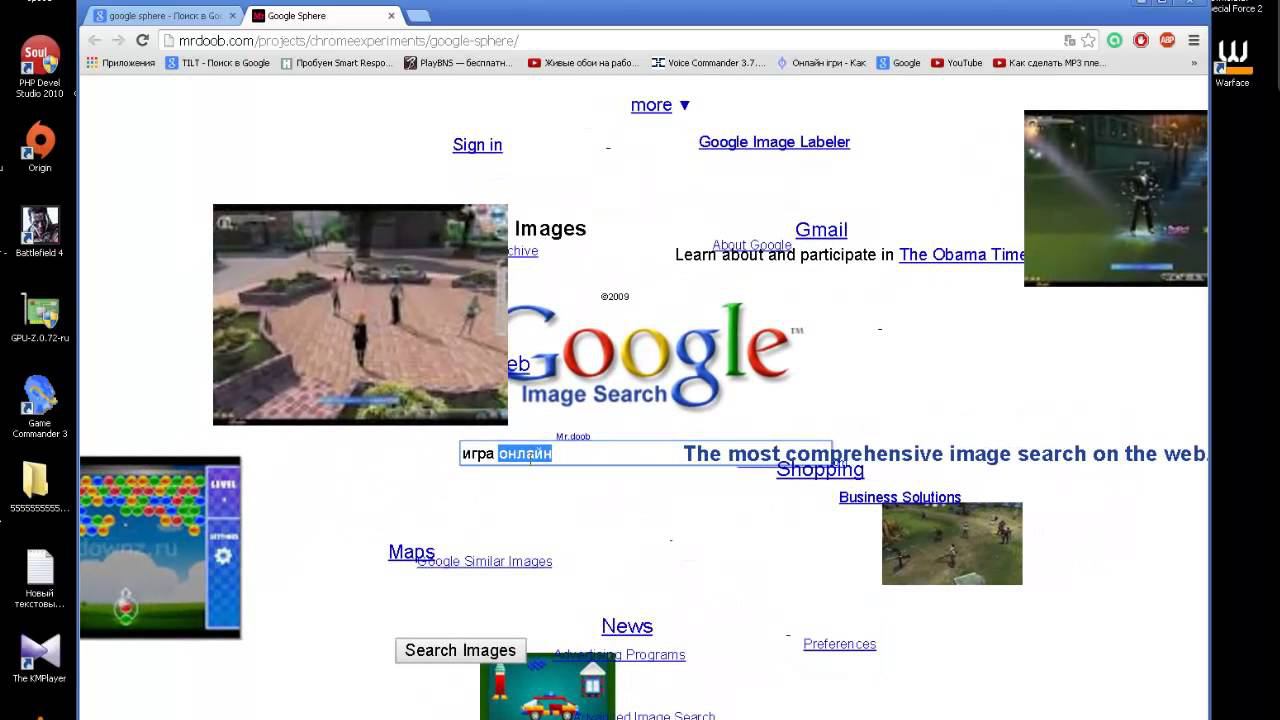Go back with the browser back arrow

click(94, 41)
